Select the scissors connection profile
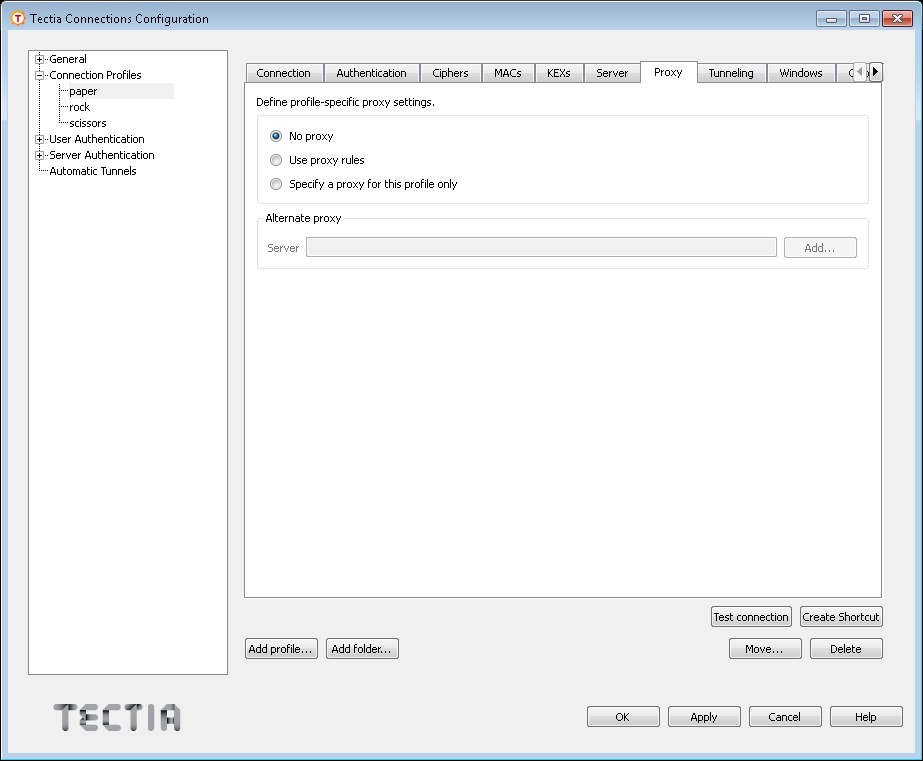 coord(86,123)
